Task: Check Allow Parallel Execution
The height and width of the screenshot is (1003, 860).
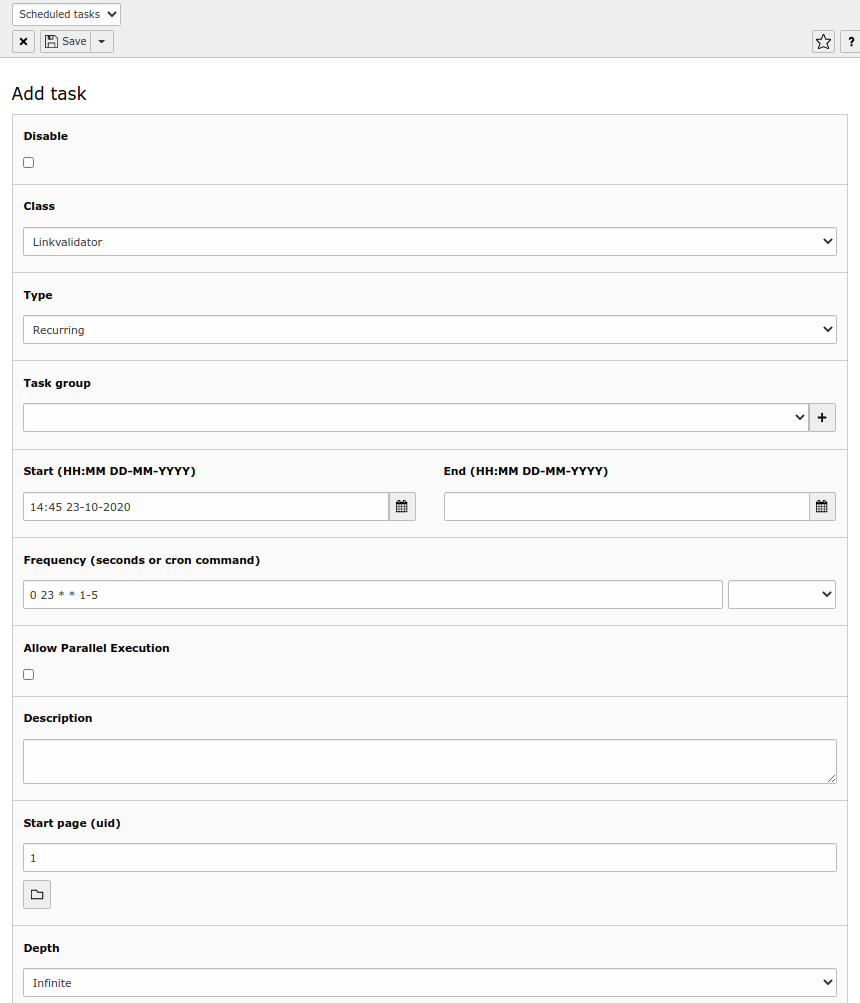Action: pos(28,674)
